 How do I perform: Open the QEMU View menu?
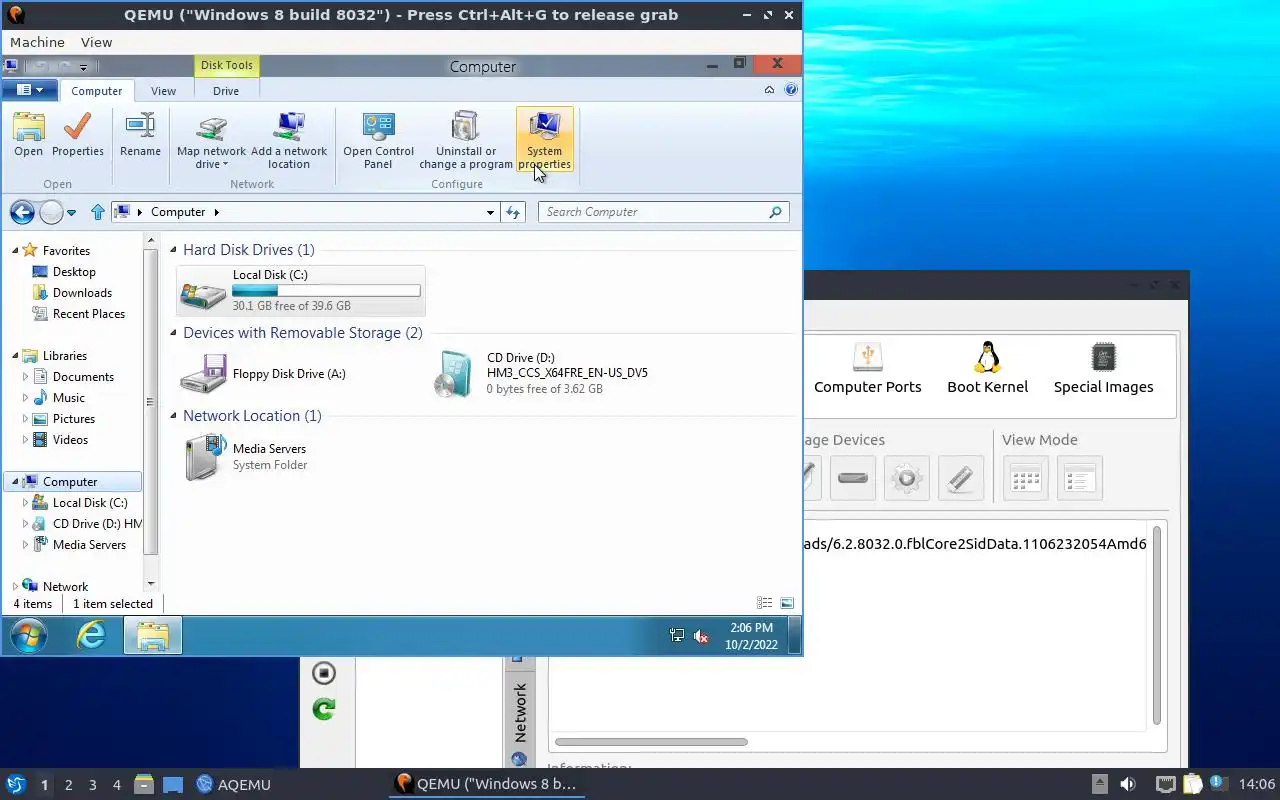coord(96,42)
